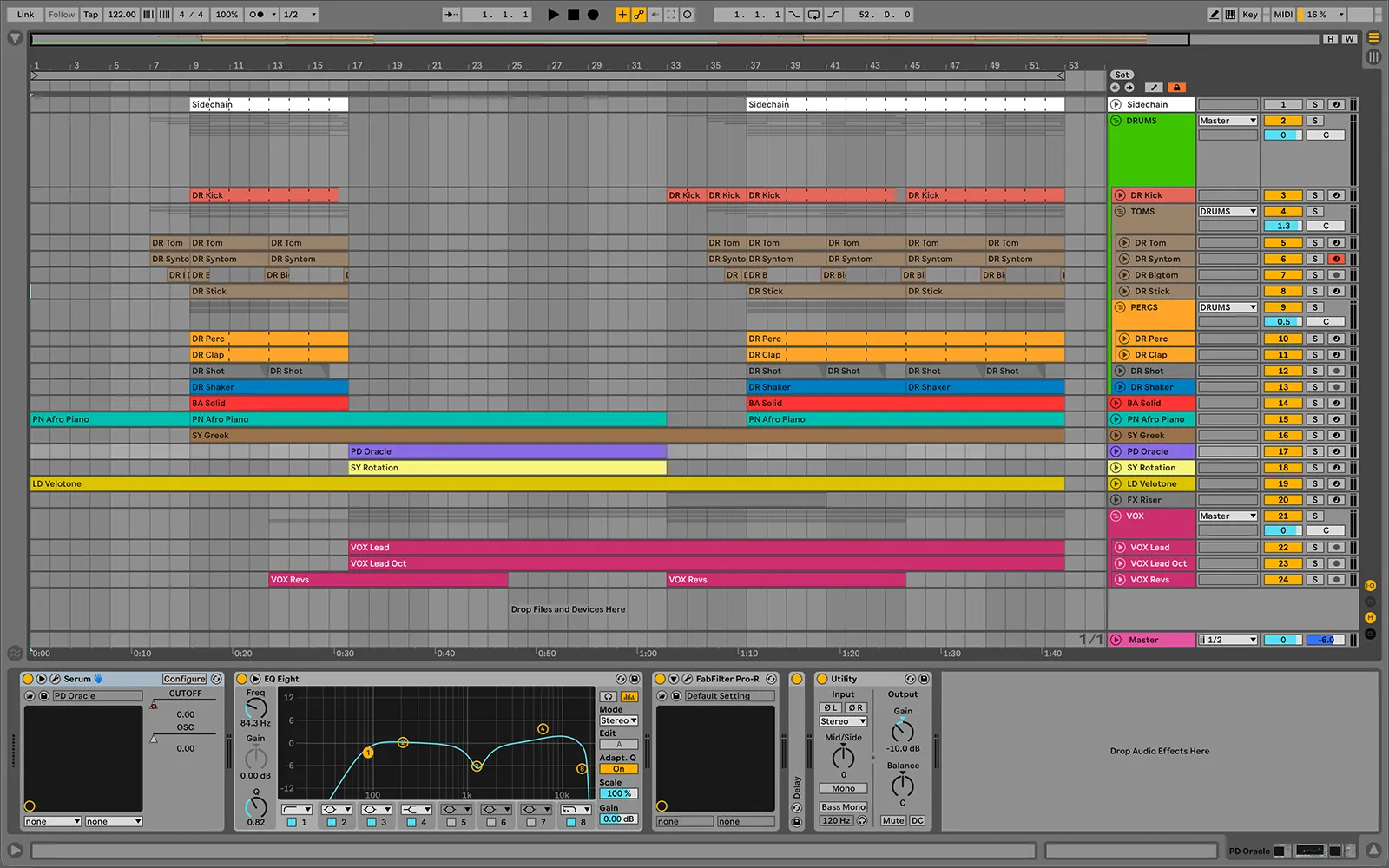Solo the DR Kick track
The image size is (1389, 868).
(1315, 195)
